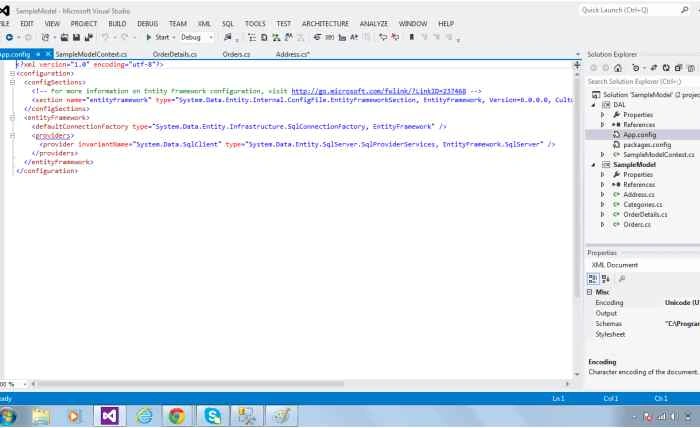Select Address.cs in Solution Explorer
Image resolution: width=700 pixels, height=428 pixels.
tap(639, 195)
